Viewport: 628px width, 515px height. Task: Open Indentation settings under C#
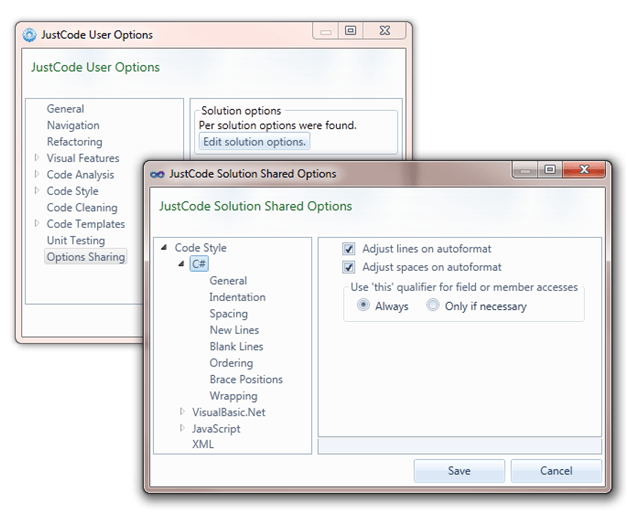[237, 297]
